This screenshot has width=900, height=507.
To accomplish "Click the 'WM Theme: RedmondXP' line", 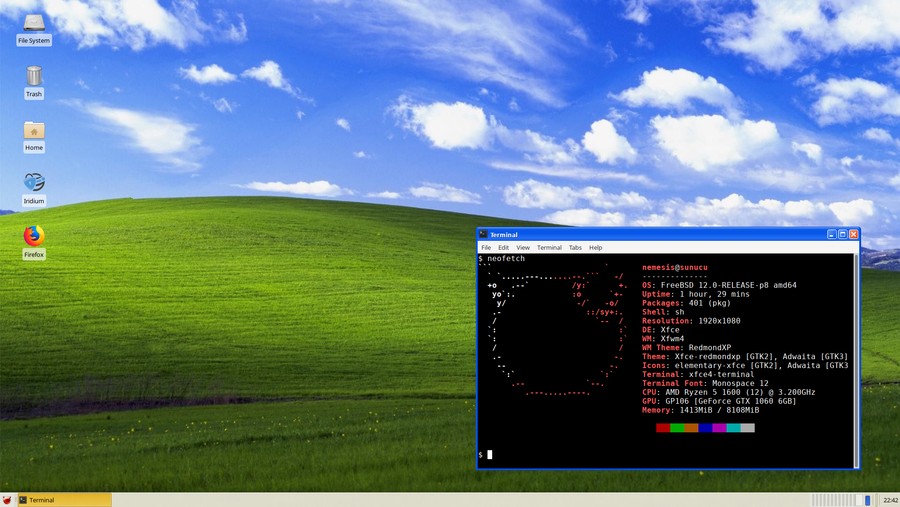I will coord(686,347).
